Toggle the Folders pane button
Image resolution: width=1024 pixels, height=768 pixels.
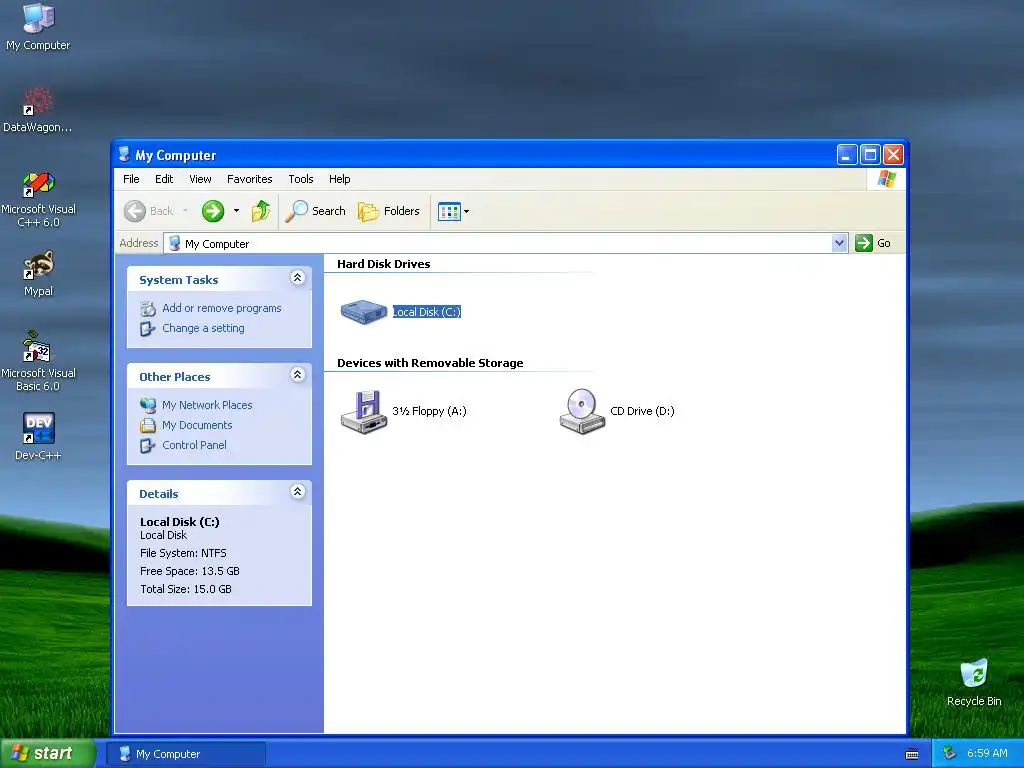[389, 211]
